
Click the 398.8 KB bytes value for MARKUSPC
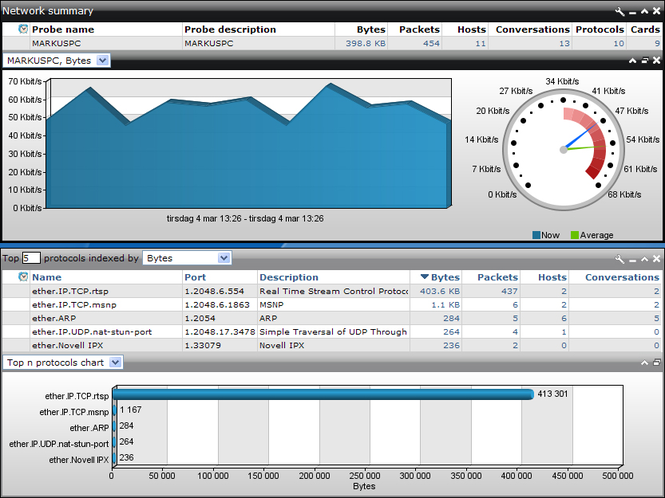coord(366,44)
